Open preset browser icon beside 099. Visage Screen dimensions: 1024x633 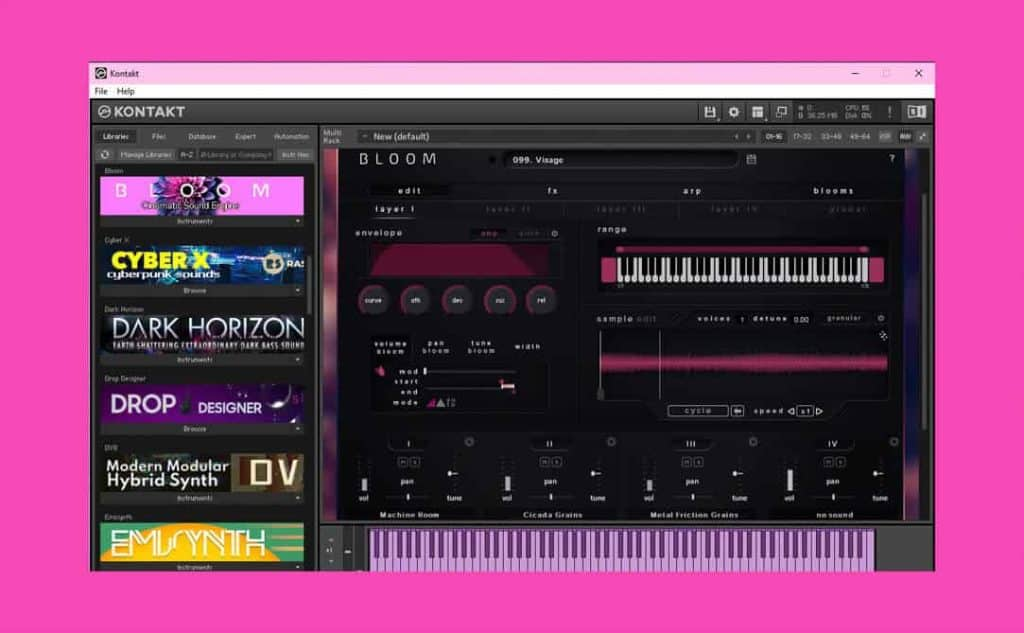pyautogui.click(x=752, y=159)
